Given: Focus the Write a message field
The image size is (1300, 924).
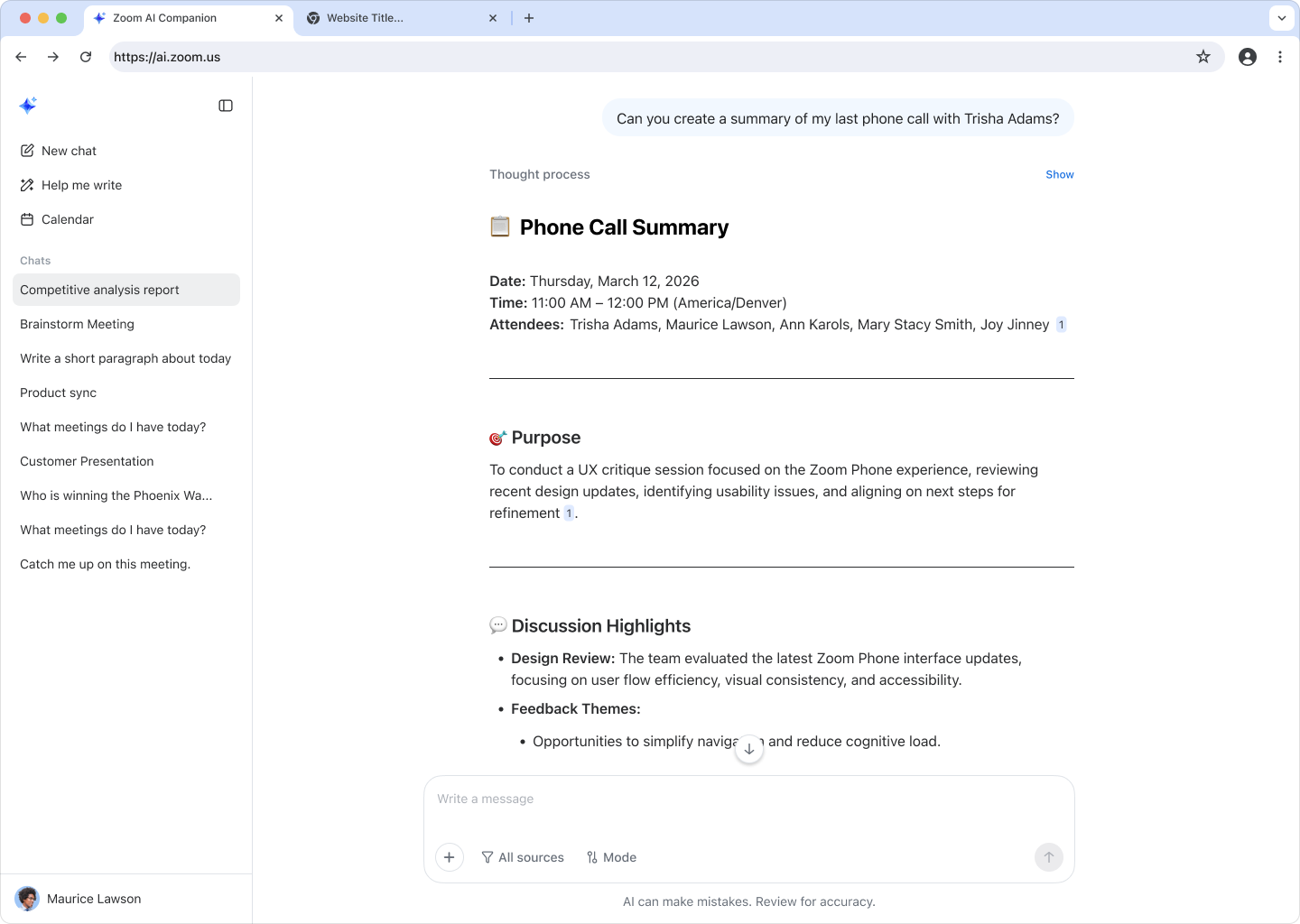Looking at the screenshot, I should (x=749, y=799).
